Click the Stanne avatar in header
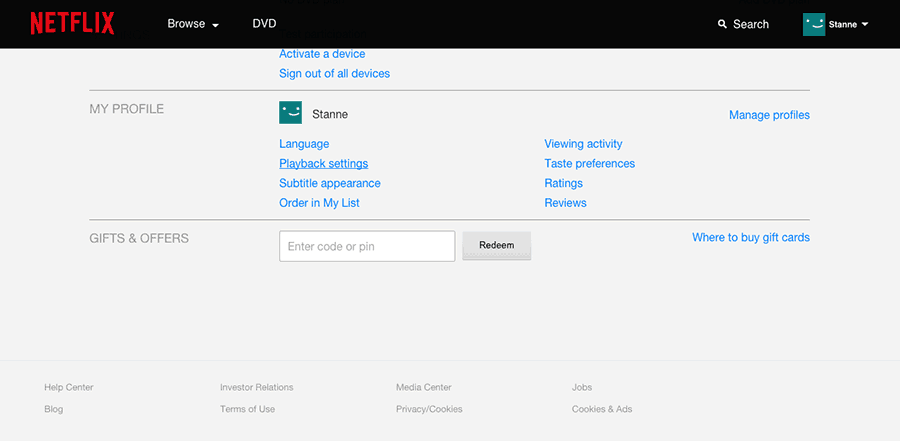The height and width of the screenshot is (441, 900). coord(814,24)
